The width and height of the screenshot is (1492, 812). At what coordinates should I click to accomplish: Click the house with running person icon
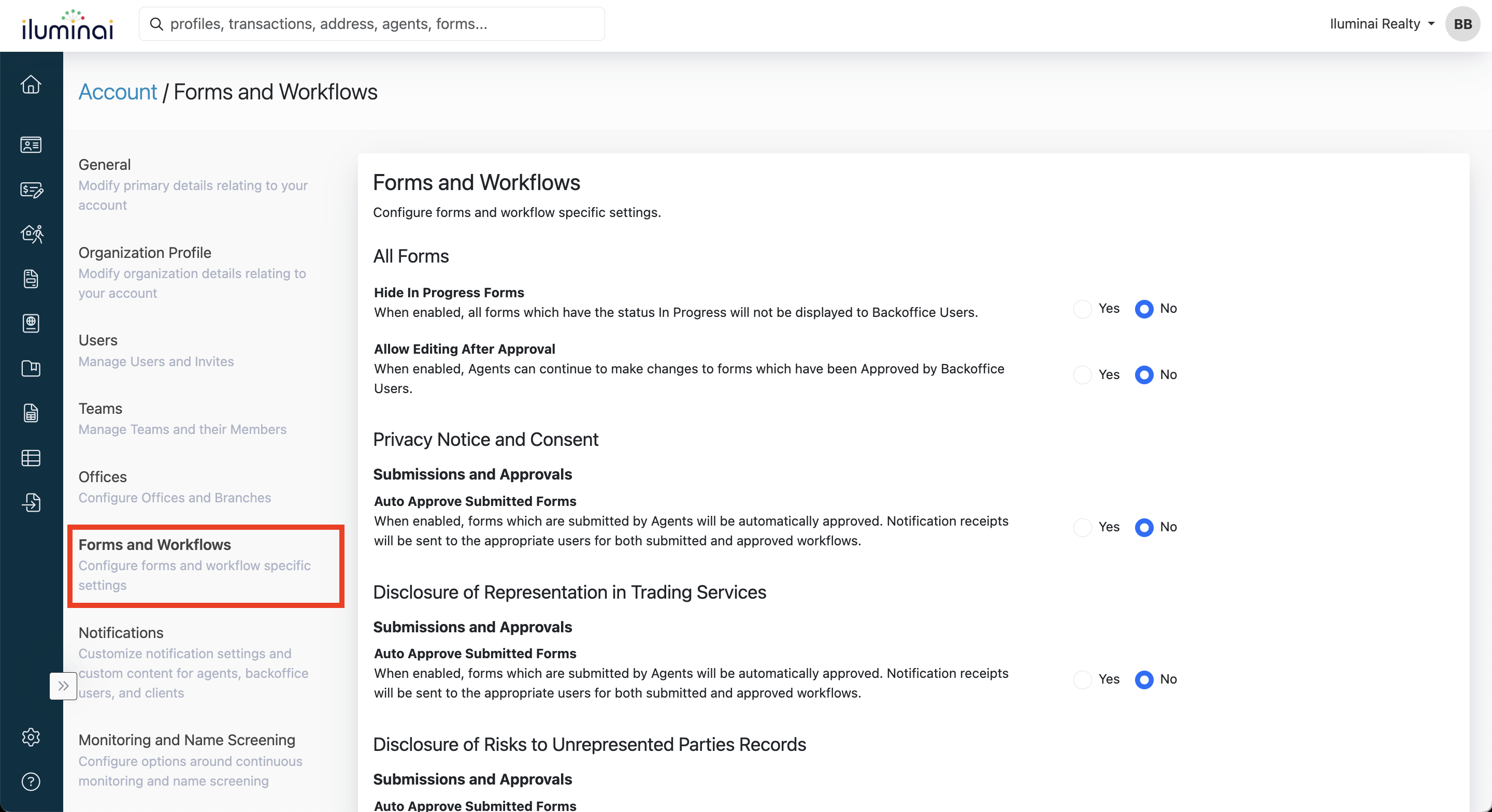pyautogui.click(x=31, y=234)
